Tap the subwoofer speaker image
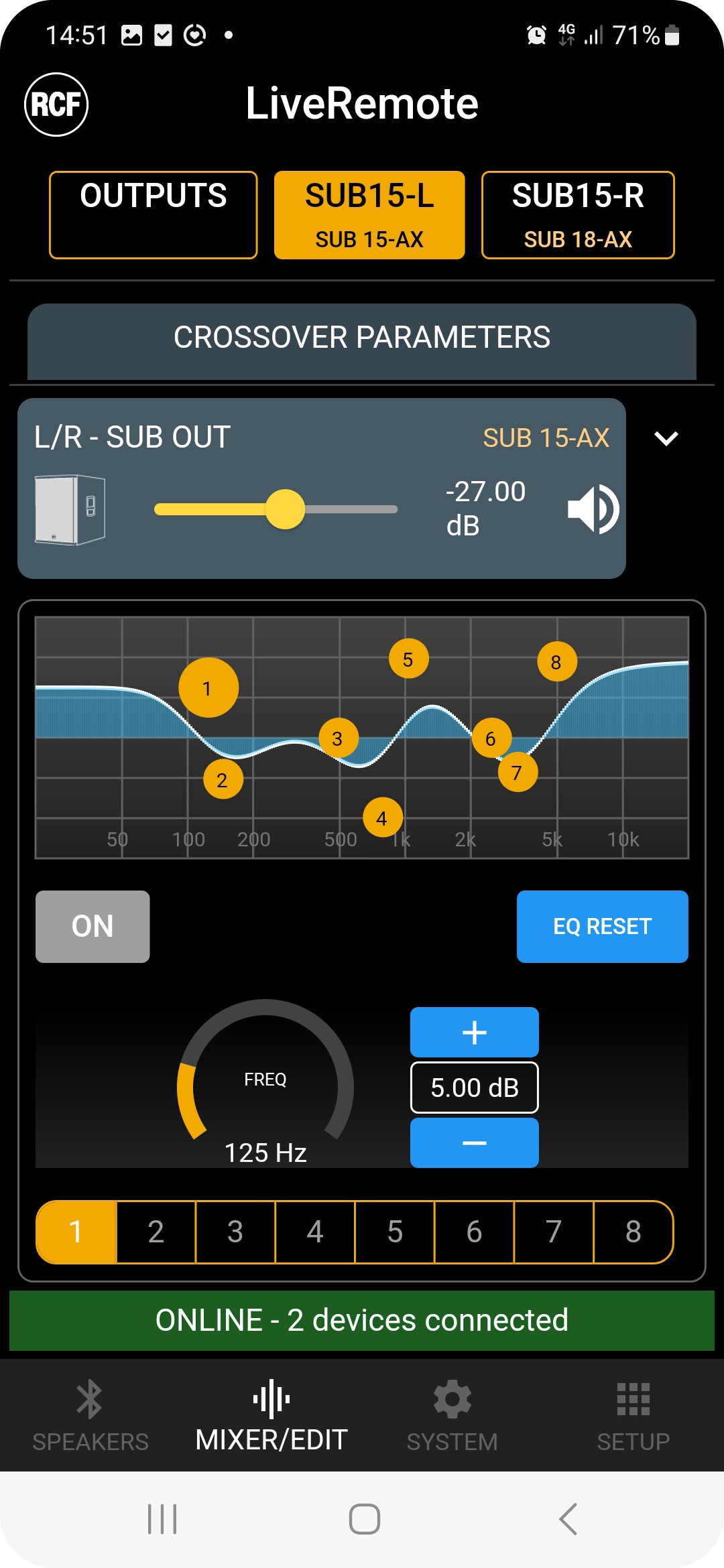This screenshot has height=1568, width=724. coord(70,509)
